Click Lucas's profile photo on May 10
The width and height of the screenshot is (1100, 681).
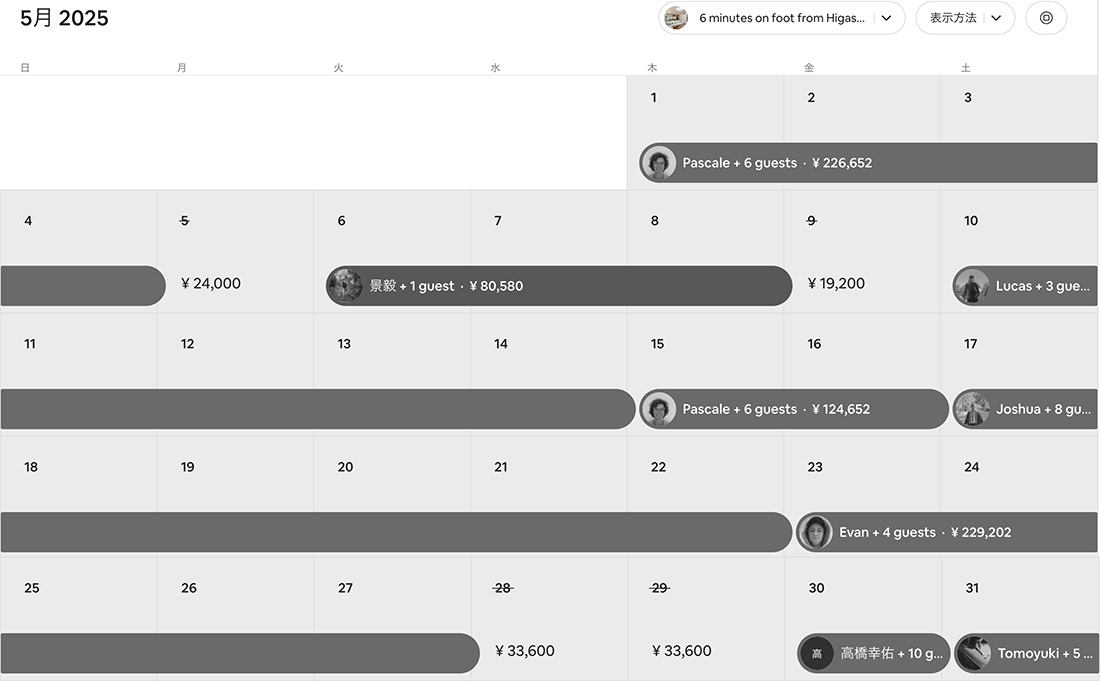tap(971, 286)
